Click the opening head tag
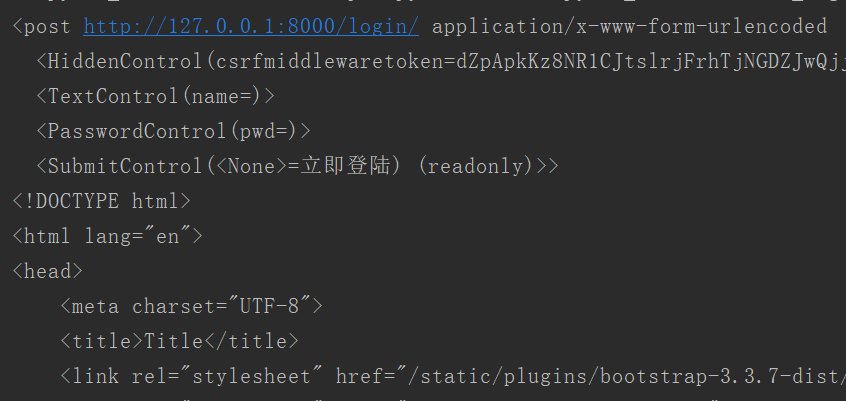This screenshot has height=401, width=846. 48,270
